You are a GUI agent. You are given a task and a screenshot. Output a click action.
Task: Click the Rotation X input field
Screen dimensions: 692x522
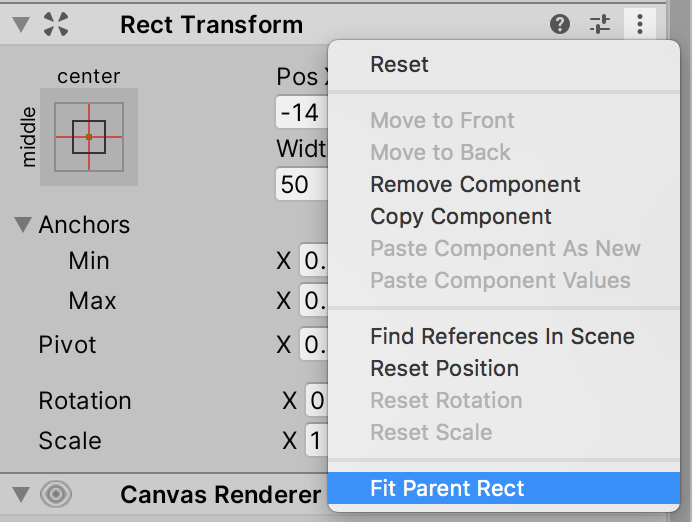point(317,401)
